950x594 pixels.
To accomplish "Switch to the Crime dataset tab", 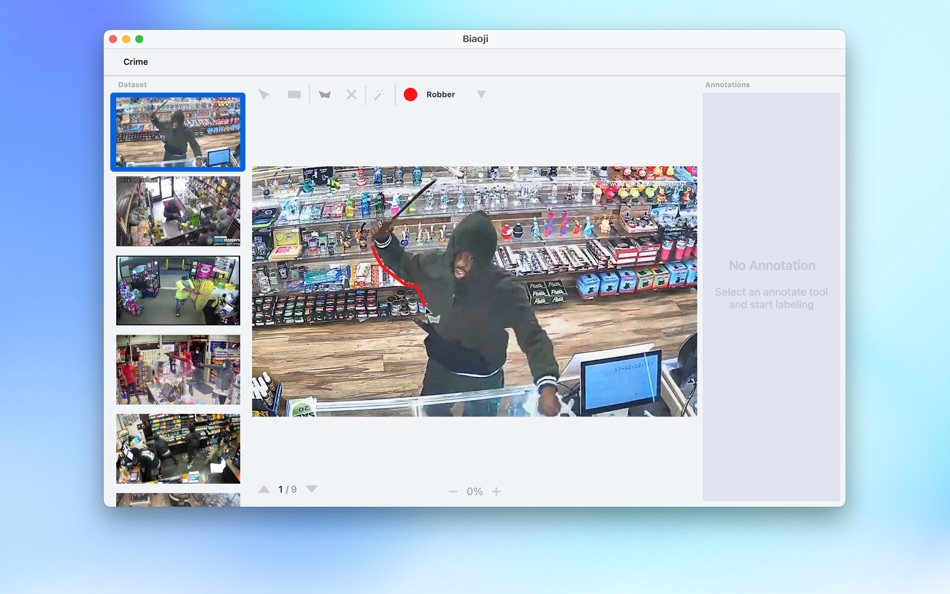I will click(x=134, y=61).
